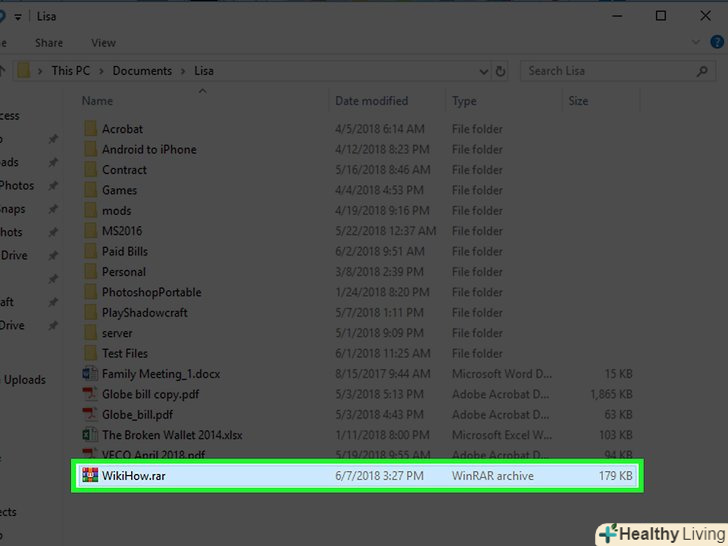Expand the chevron after This PC breadcrumb

click(101, 71)
